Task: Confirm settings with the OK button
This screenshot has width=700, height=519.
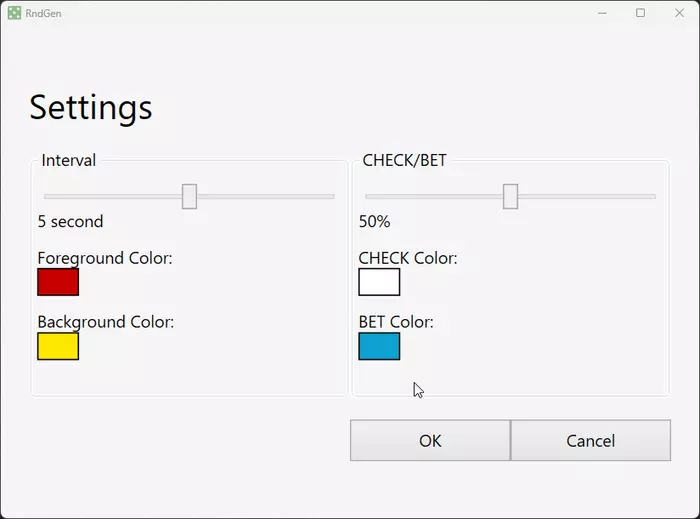Action: [x=430, y=440]
